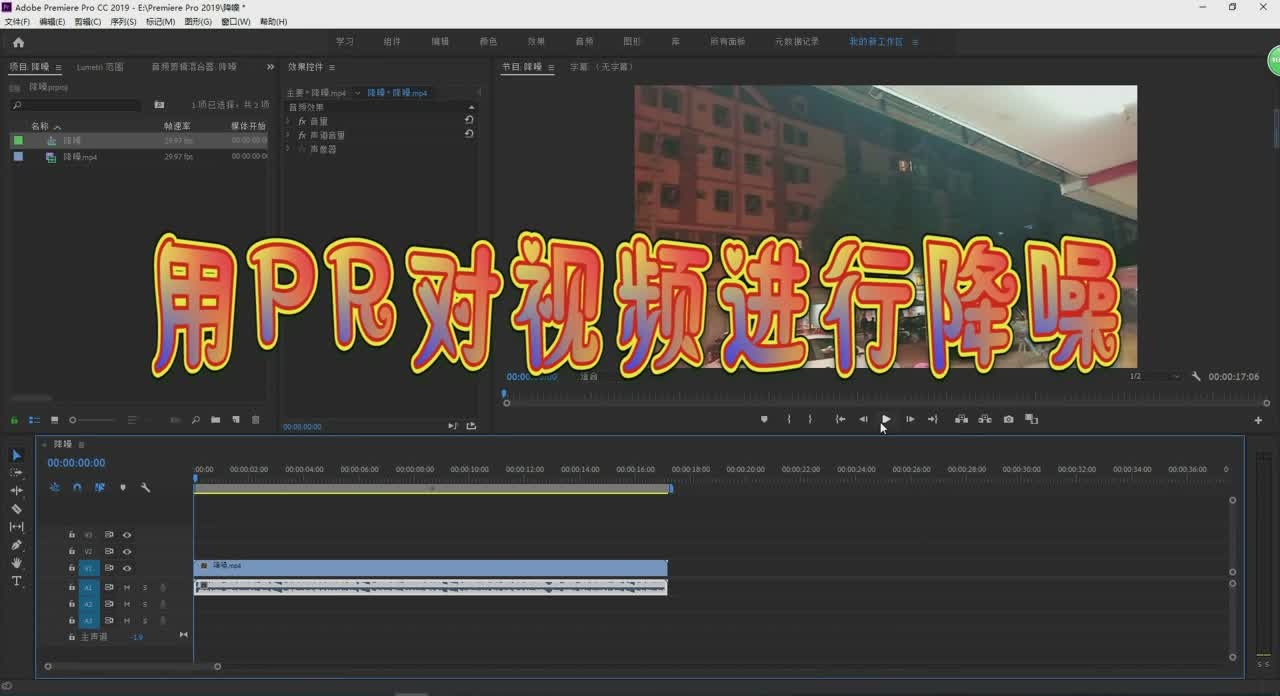
Task: Open the 序列(S) menu
Action: (x=123, y=21)
